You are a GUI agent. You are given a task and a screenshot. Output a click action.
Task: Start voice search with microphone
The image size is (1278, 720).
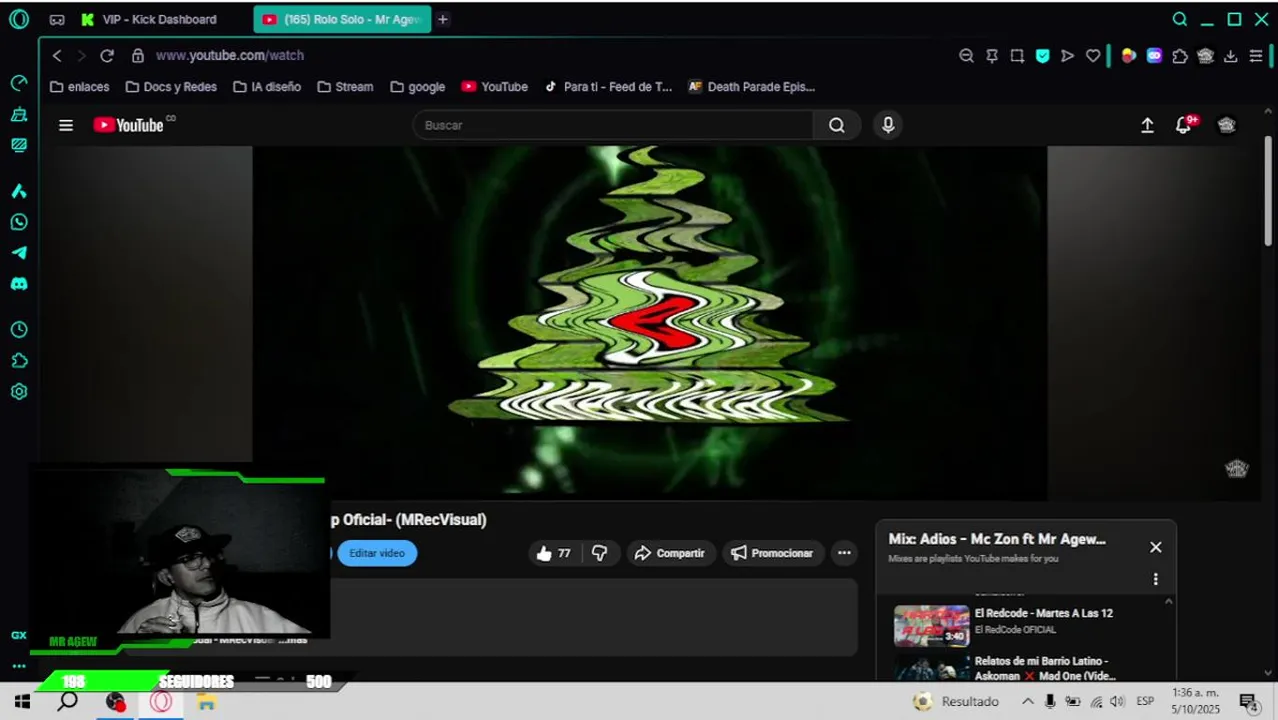pyautogui.click(x=888, y=125)
